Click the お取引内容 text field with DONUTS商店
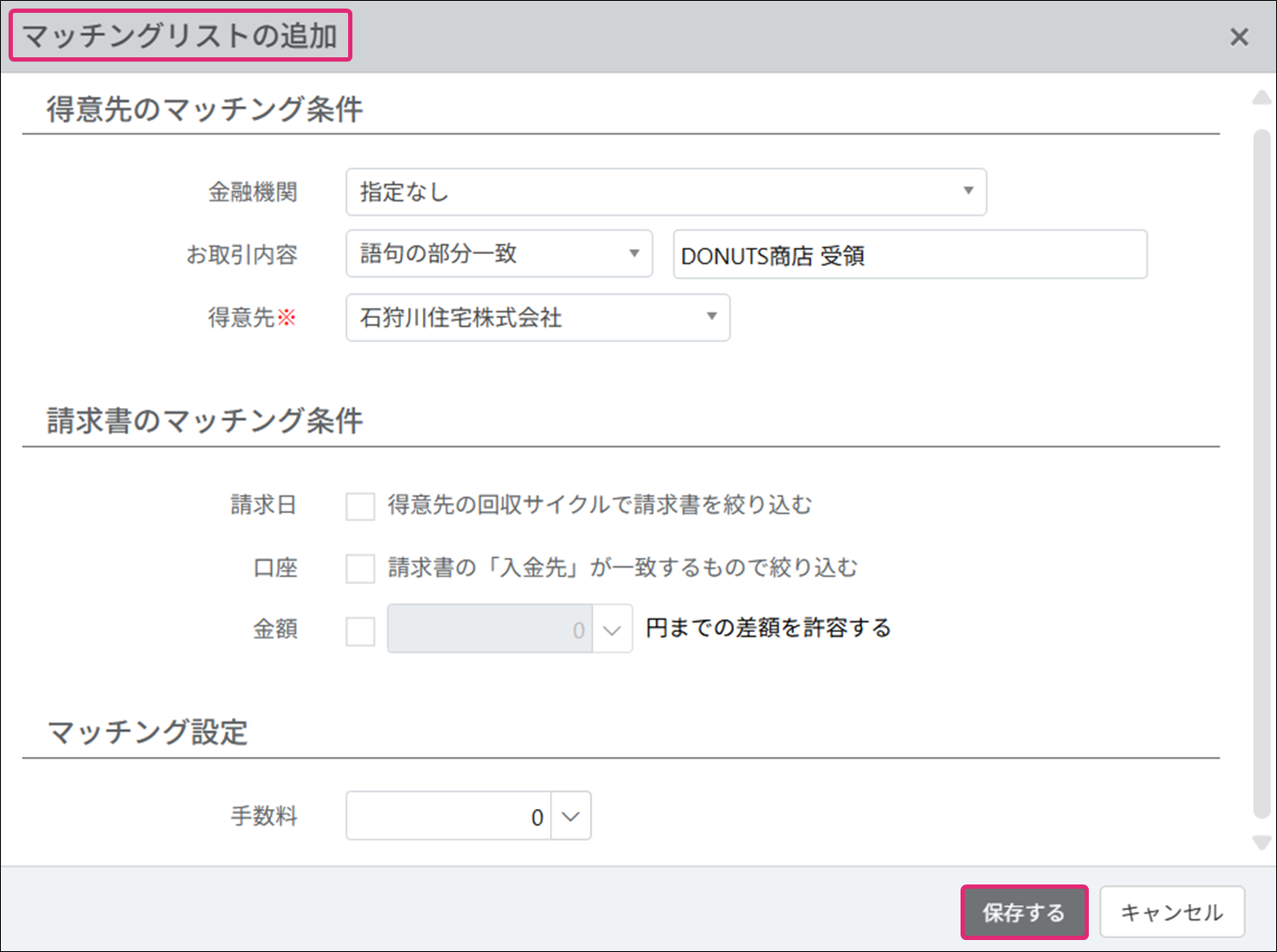The image size is (1277, 952). coord(909,255)
